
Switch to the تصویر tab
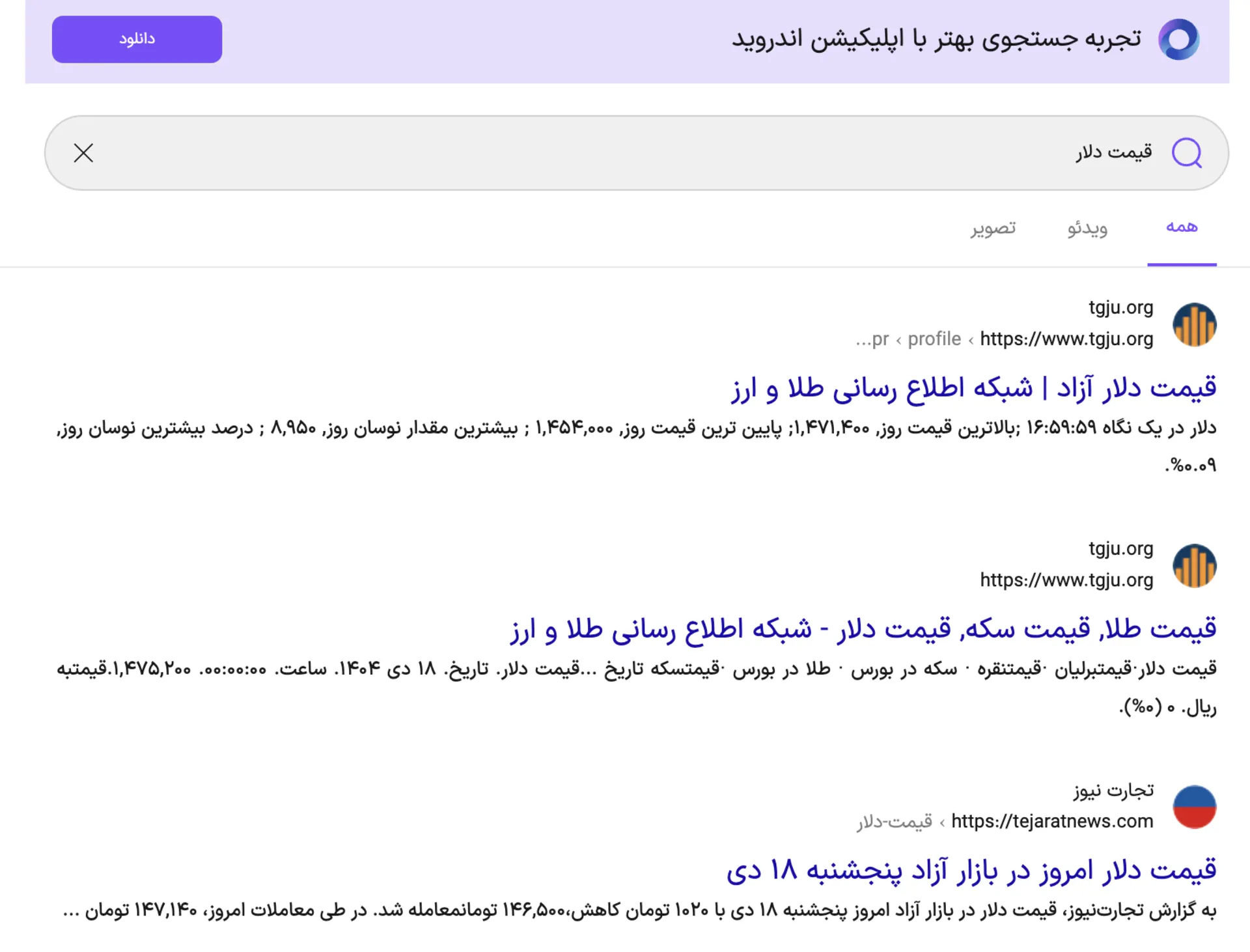pos(992,228)
